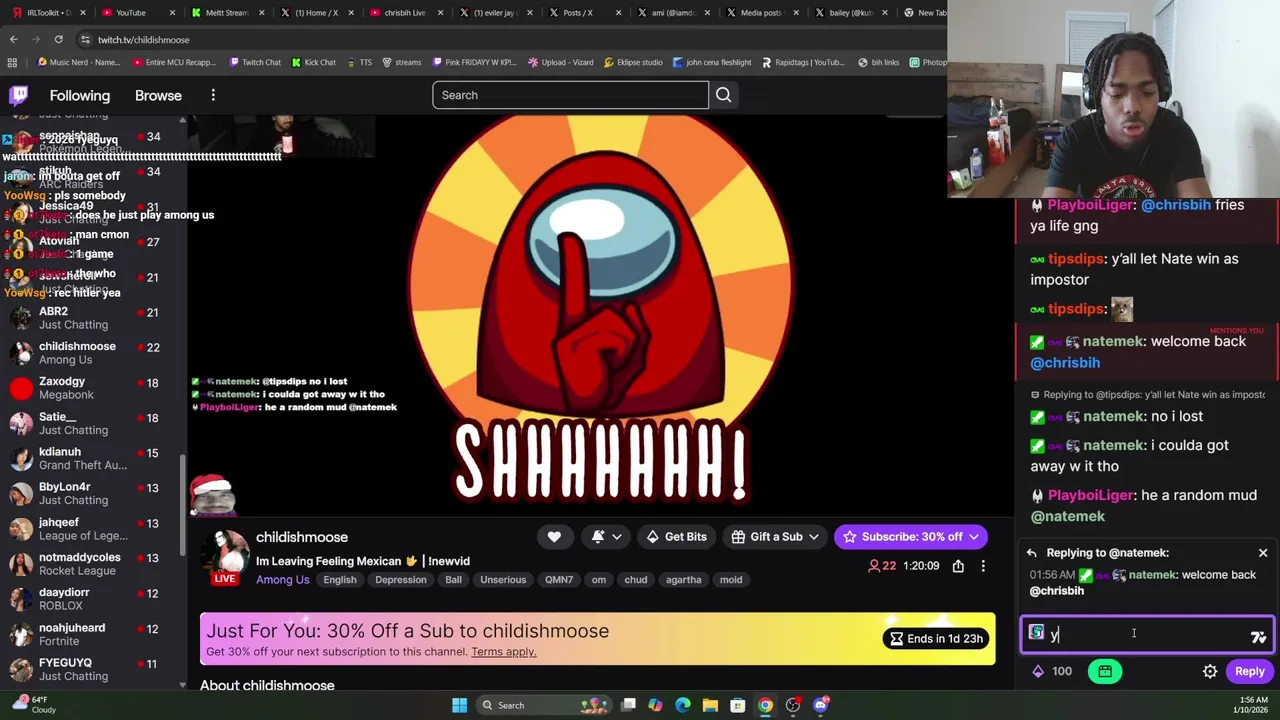
Task: Click the sidebar scrollbar down arrow
Action: pyautogui.click(x=182, y=685)
